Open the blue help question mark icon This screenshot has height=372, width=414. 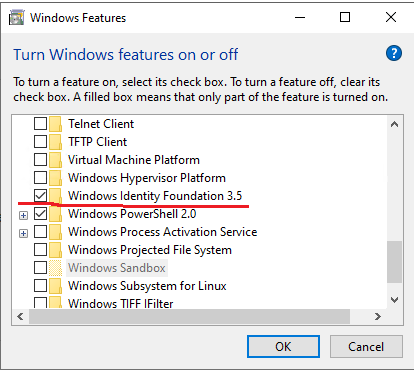[x=394, y=53]
